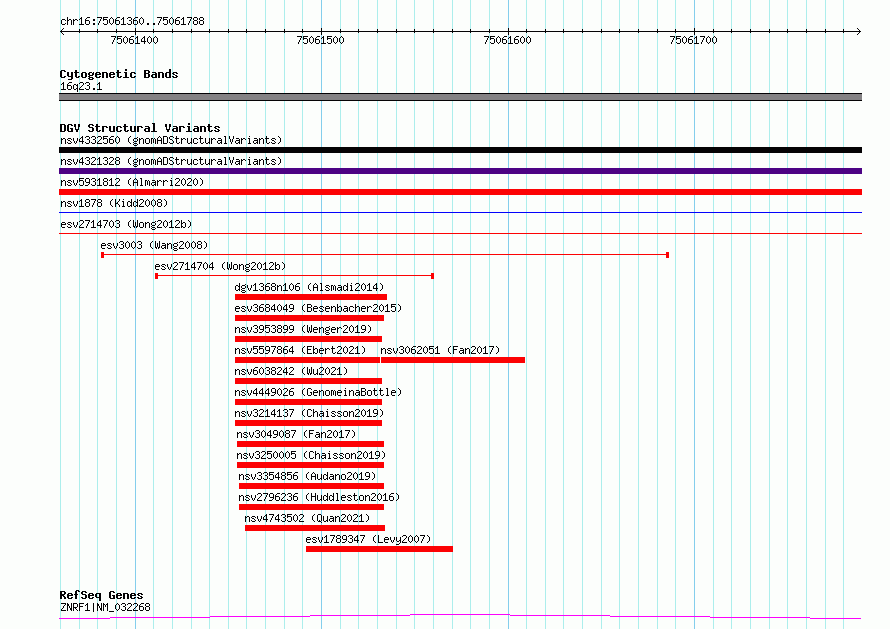Click the nsv4743502 red bar
Screen dimensions: 890x629
click(315, 528)
